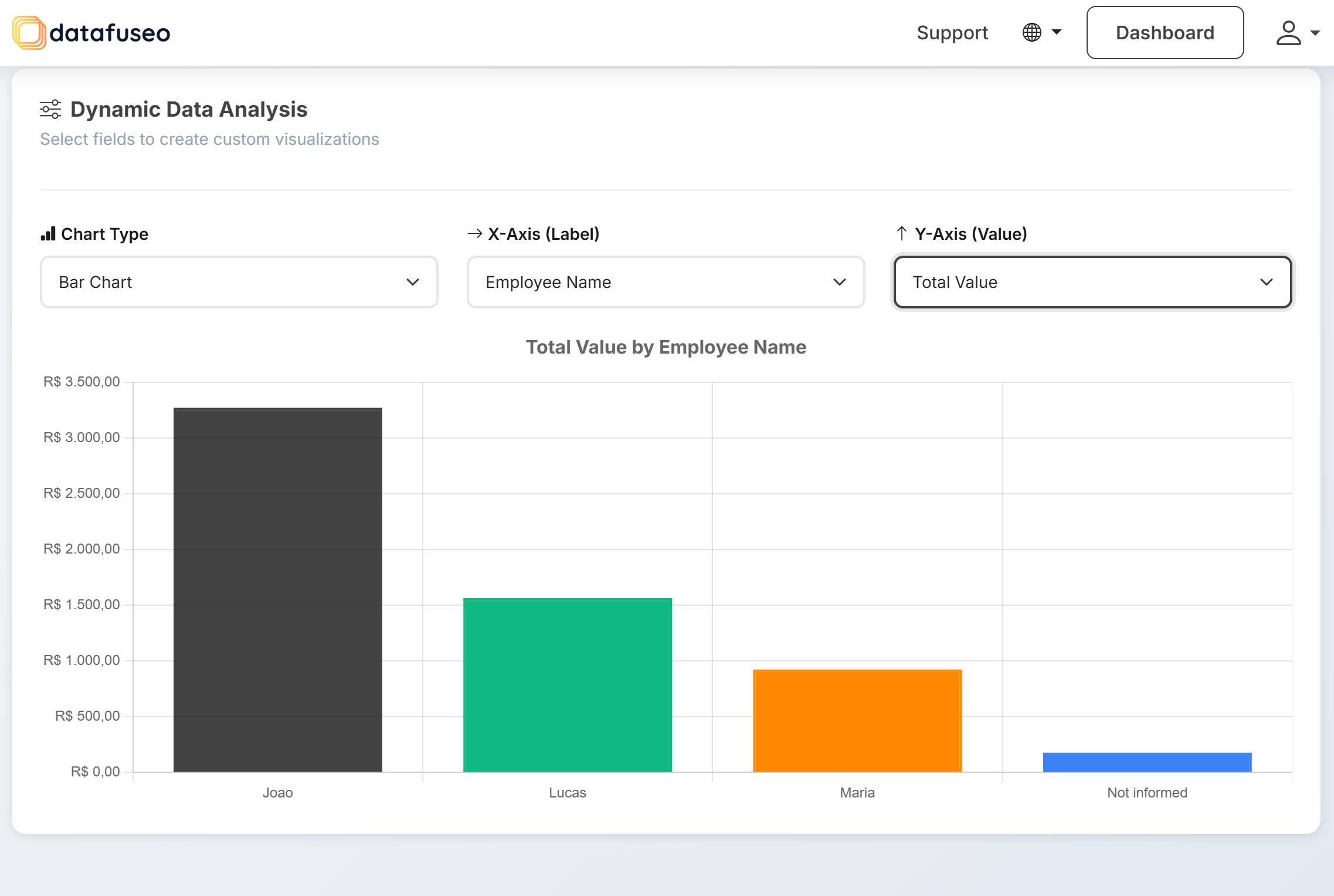Click the right arrow icon by X-Axis
Screen dimensions: 1334x896
[x=474, y=234]
